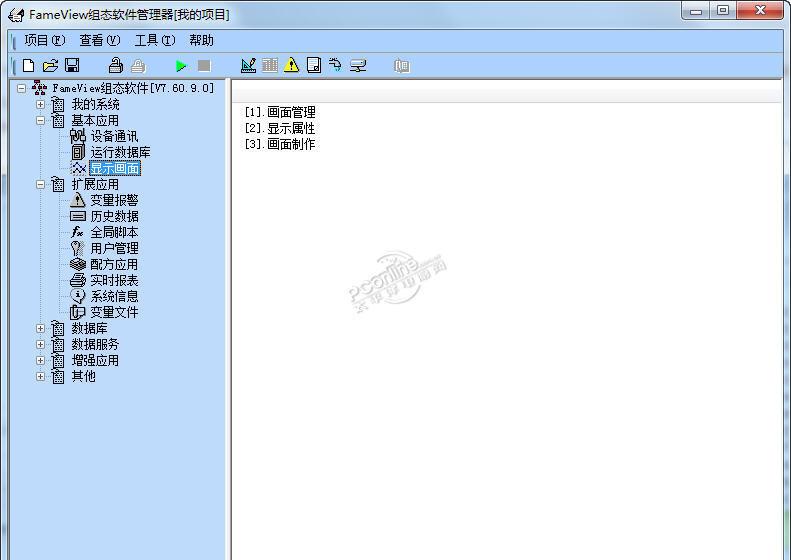Click the 系统信息 info bubble icon
The width and height of the screenshot is (791, 560).
[x=78, y=296]
